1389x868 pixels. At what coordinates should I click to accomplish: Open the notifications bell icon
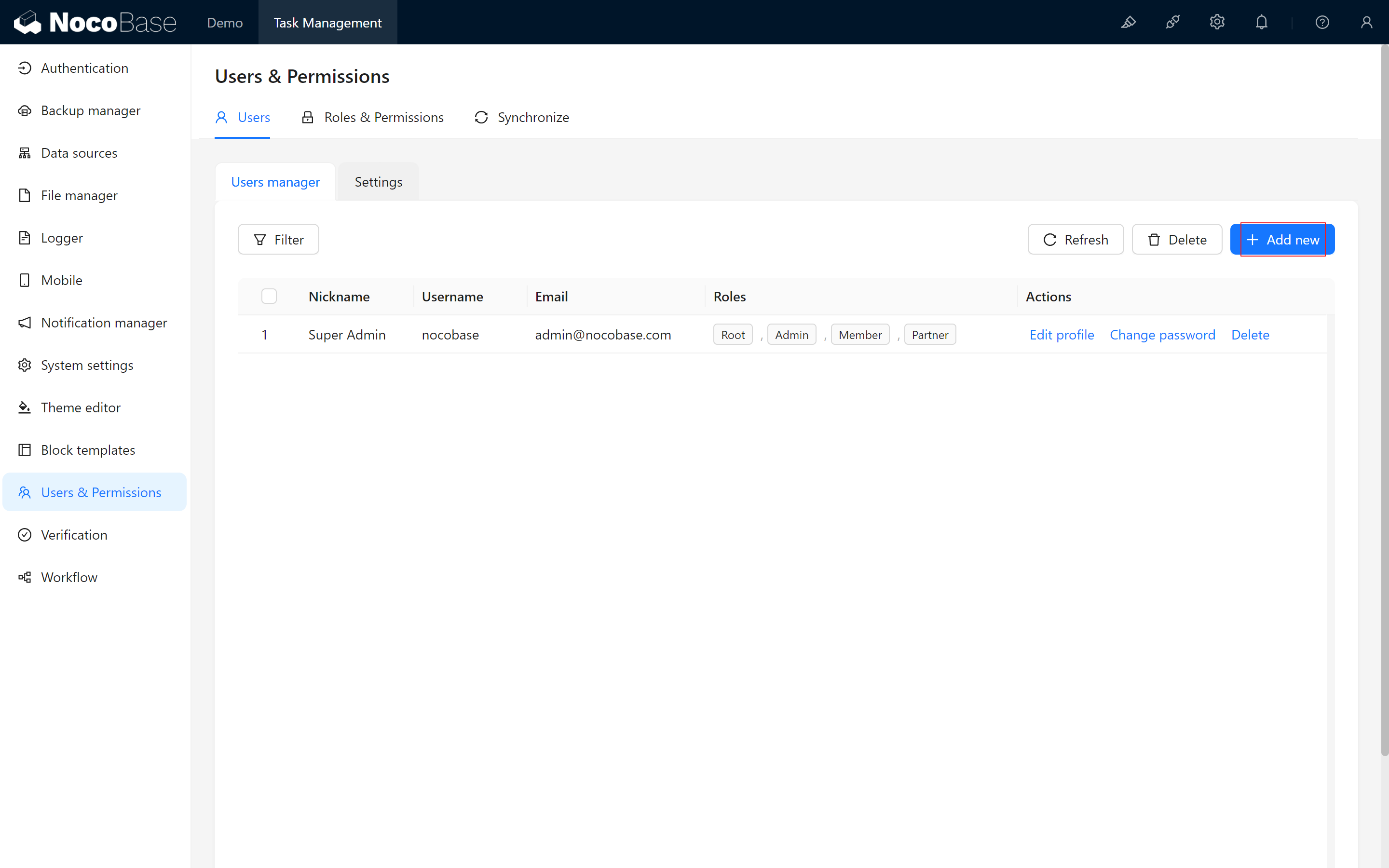click(1261, 22)
